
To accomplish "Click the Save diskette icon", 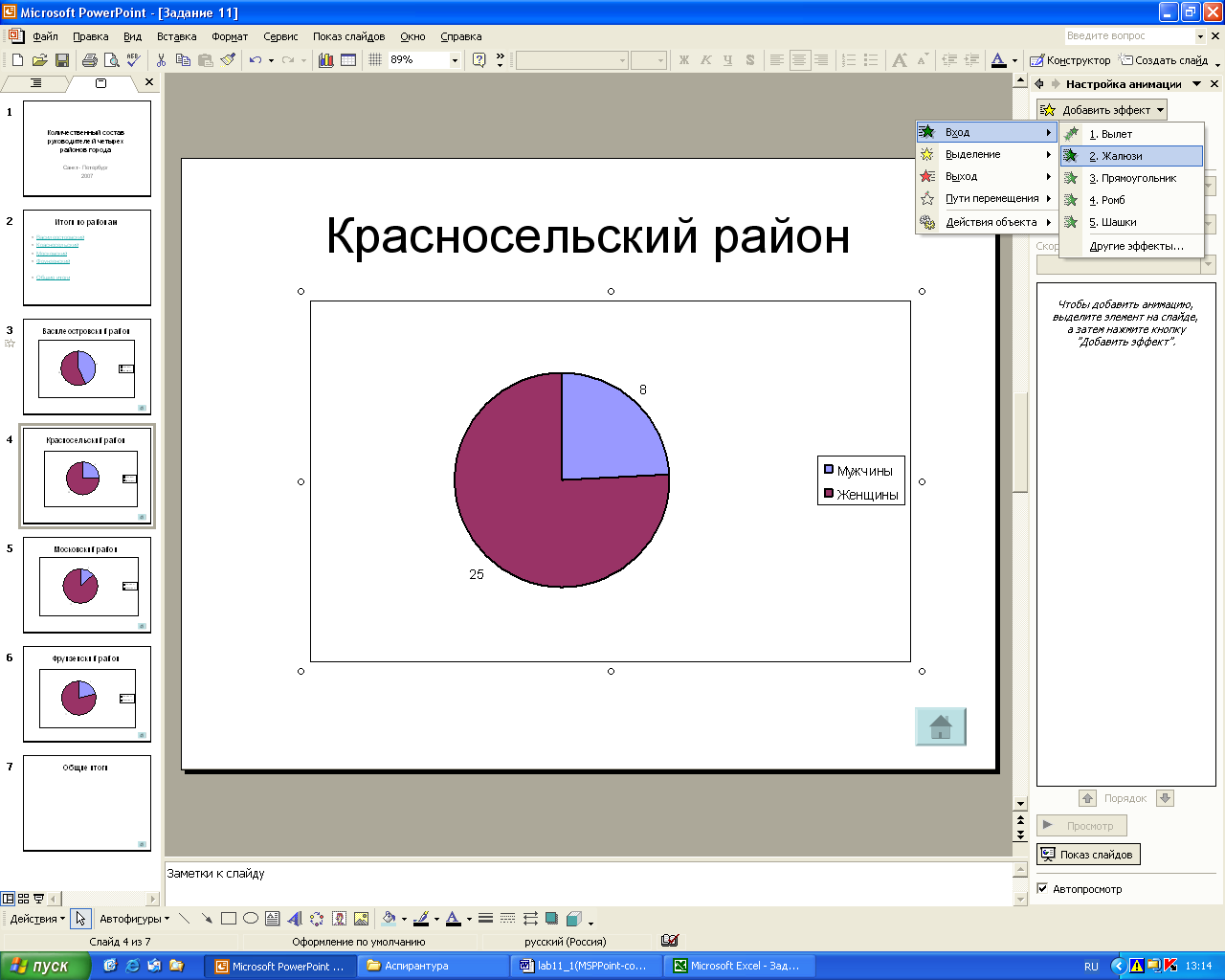I will (61, 60).
